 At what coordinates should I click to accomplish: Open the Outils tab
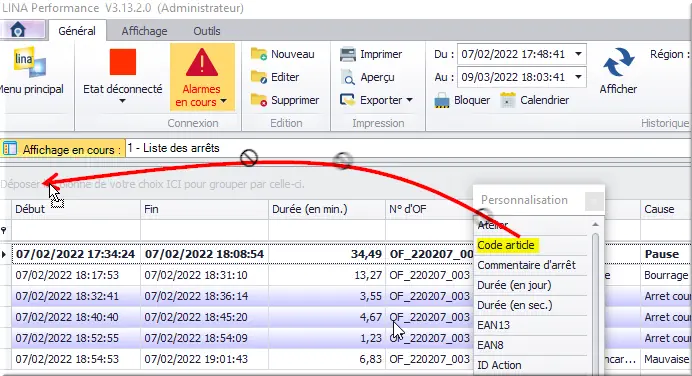[x=207, y=31]
